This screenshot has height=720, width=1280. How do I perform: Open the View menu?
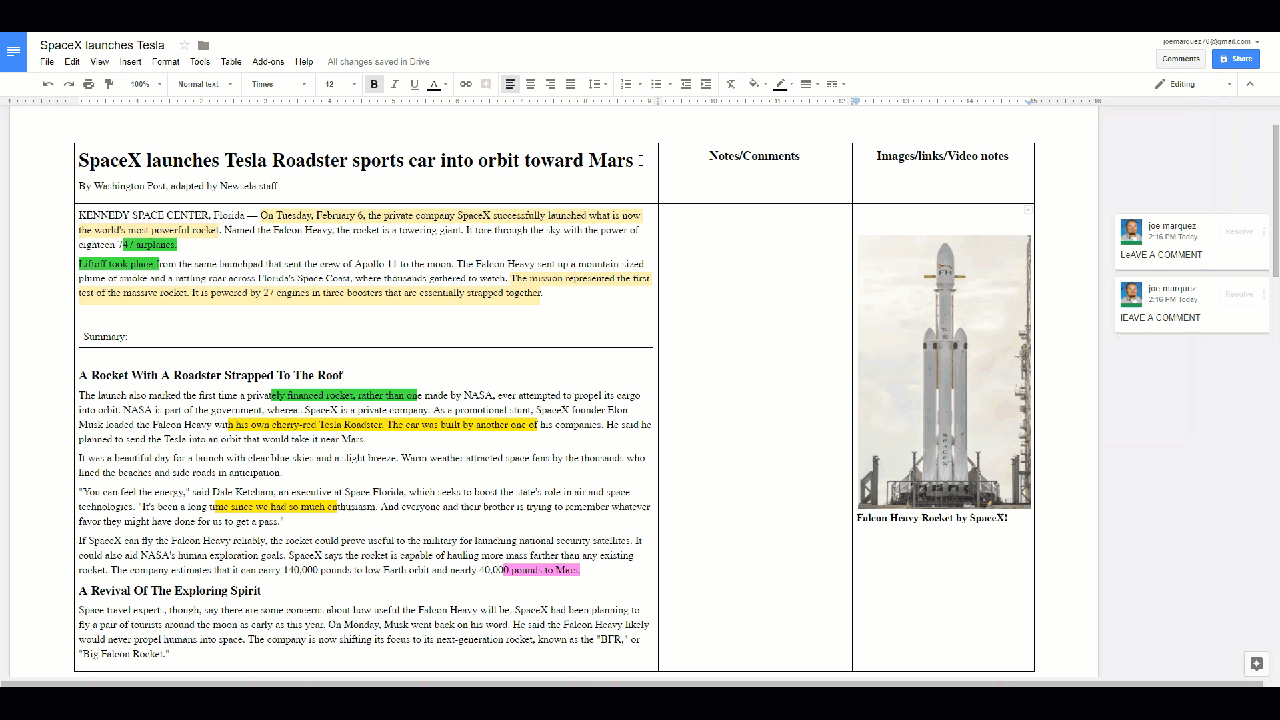[x=100, y=62]
